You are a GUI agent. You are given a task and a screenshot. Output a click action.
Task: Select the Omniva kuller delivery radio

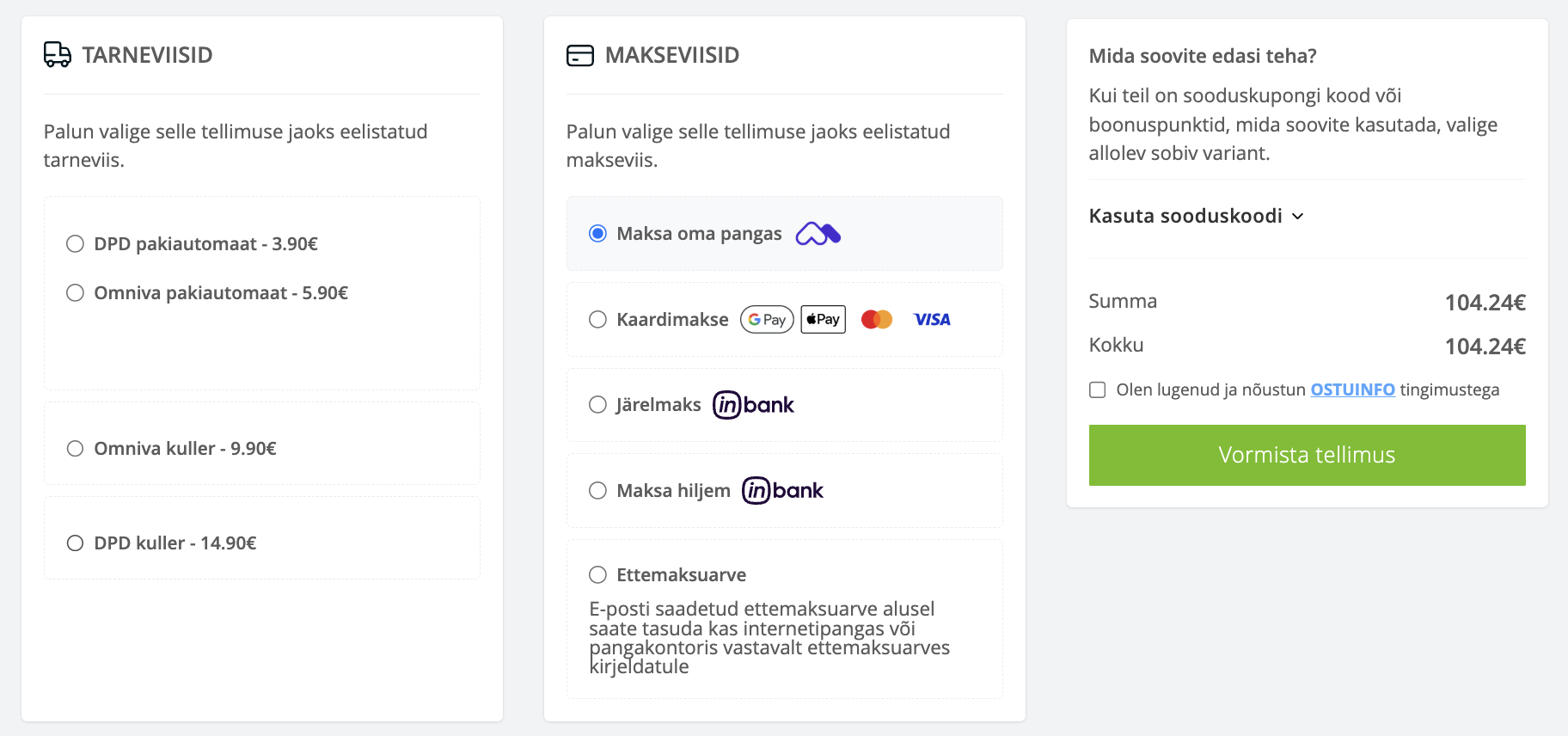pos(76,449)
